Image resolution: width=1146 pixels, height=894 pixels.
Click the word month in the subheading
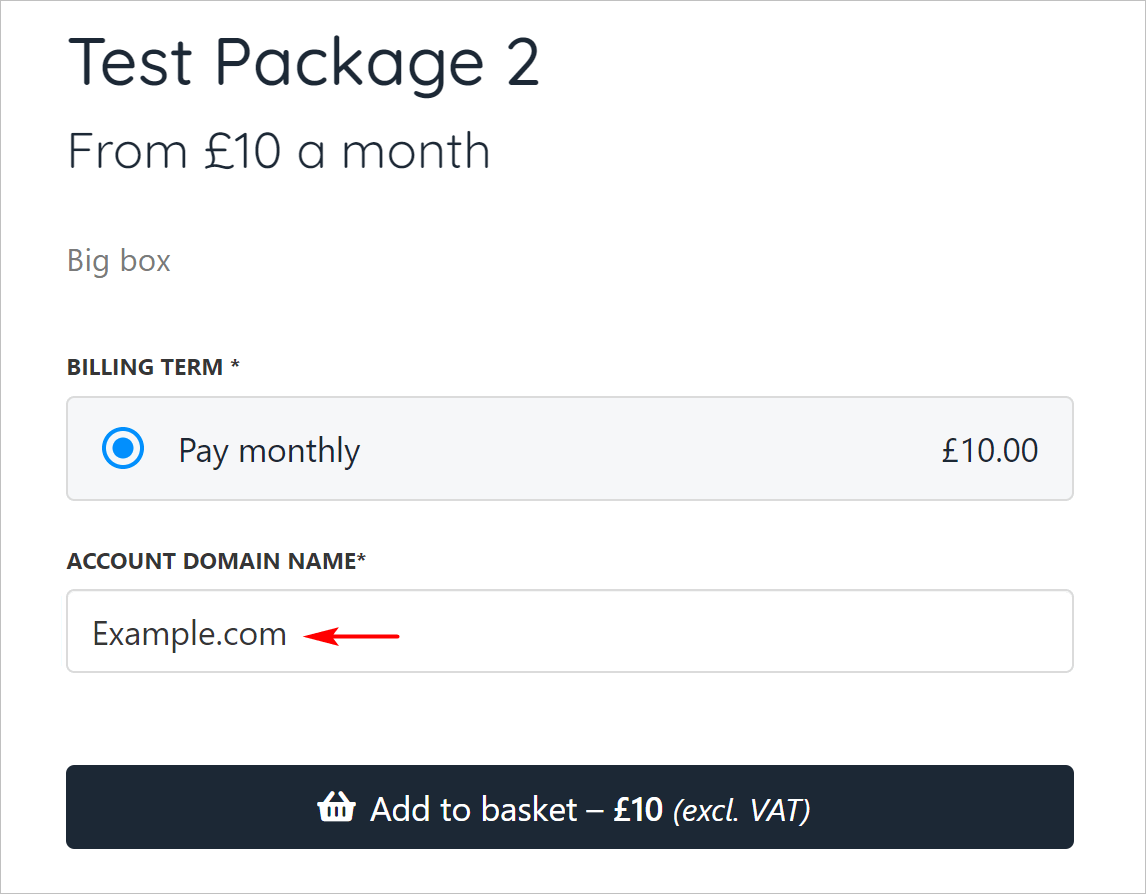(416, 151)
